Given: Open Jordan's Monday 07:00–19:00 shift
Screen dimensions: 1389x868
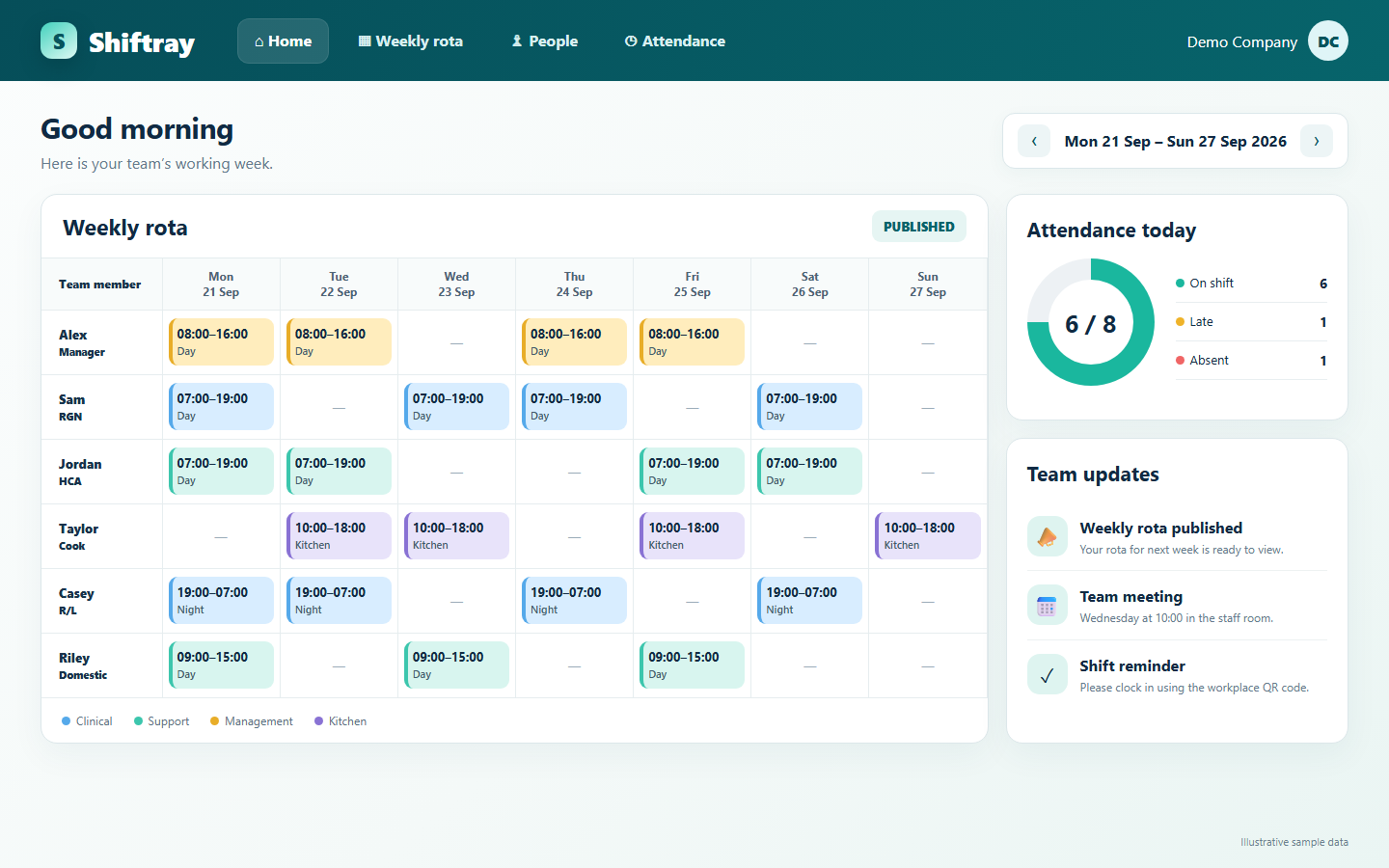Looking at the screenshot, I should 221,472.
